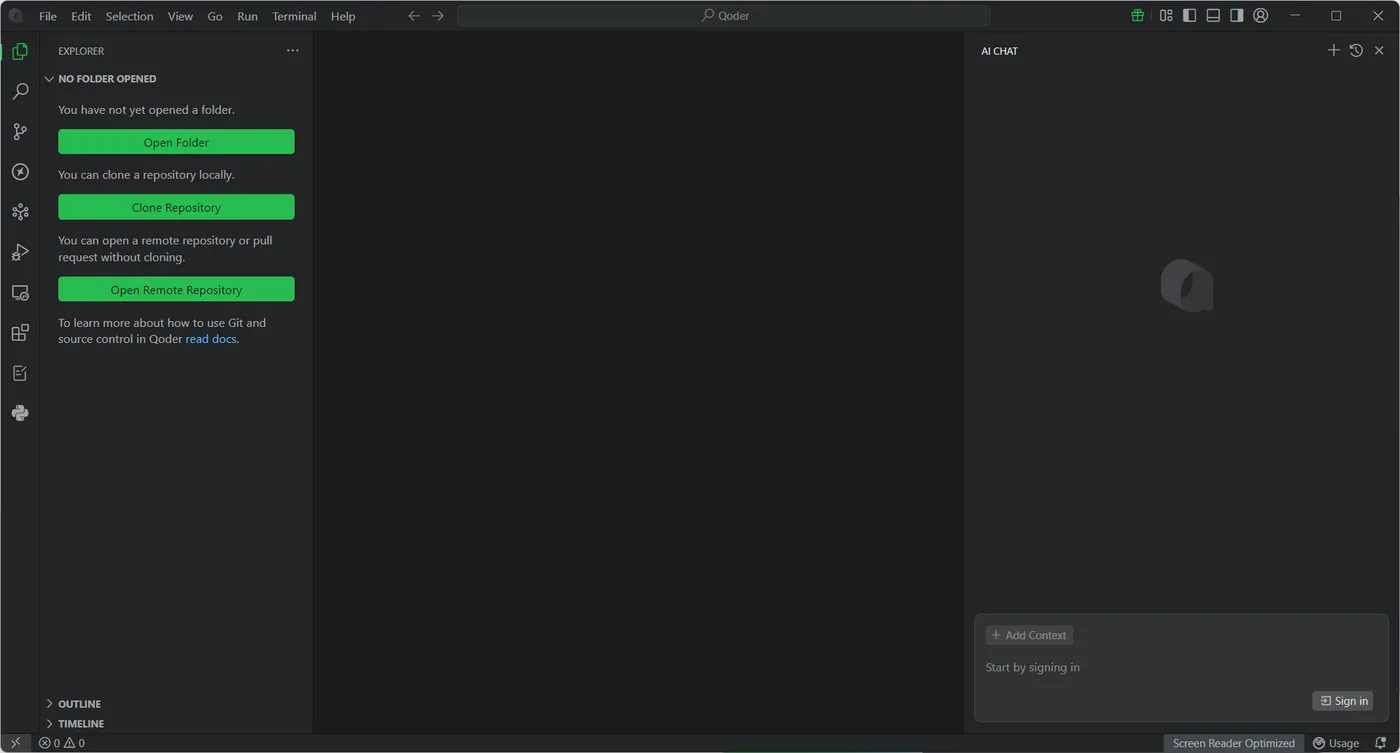Go back using the left arrow

[x=414, y=16]
